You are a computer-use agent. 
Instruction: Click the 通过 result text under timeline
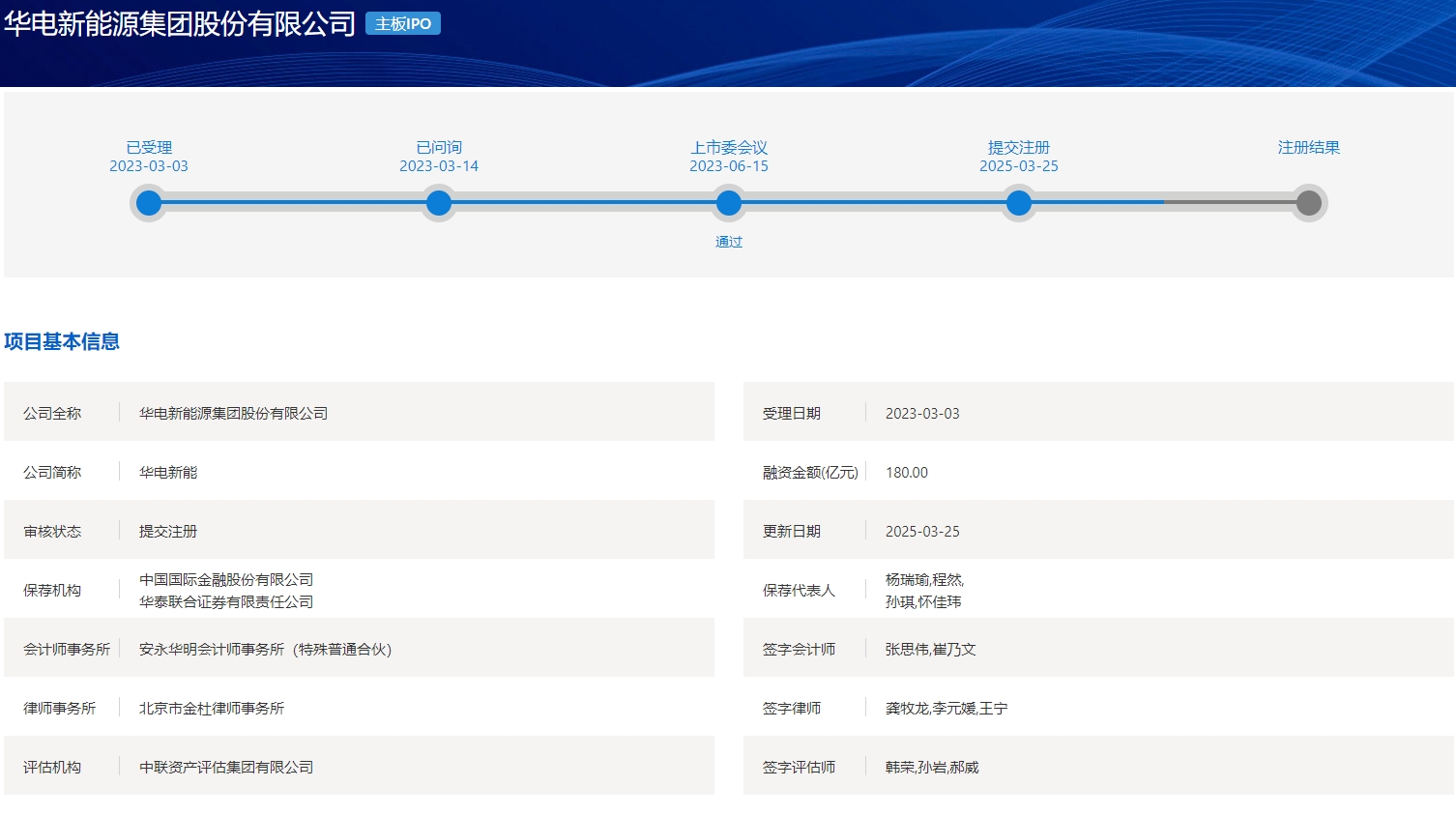(x=729, y=242)
